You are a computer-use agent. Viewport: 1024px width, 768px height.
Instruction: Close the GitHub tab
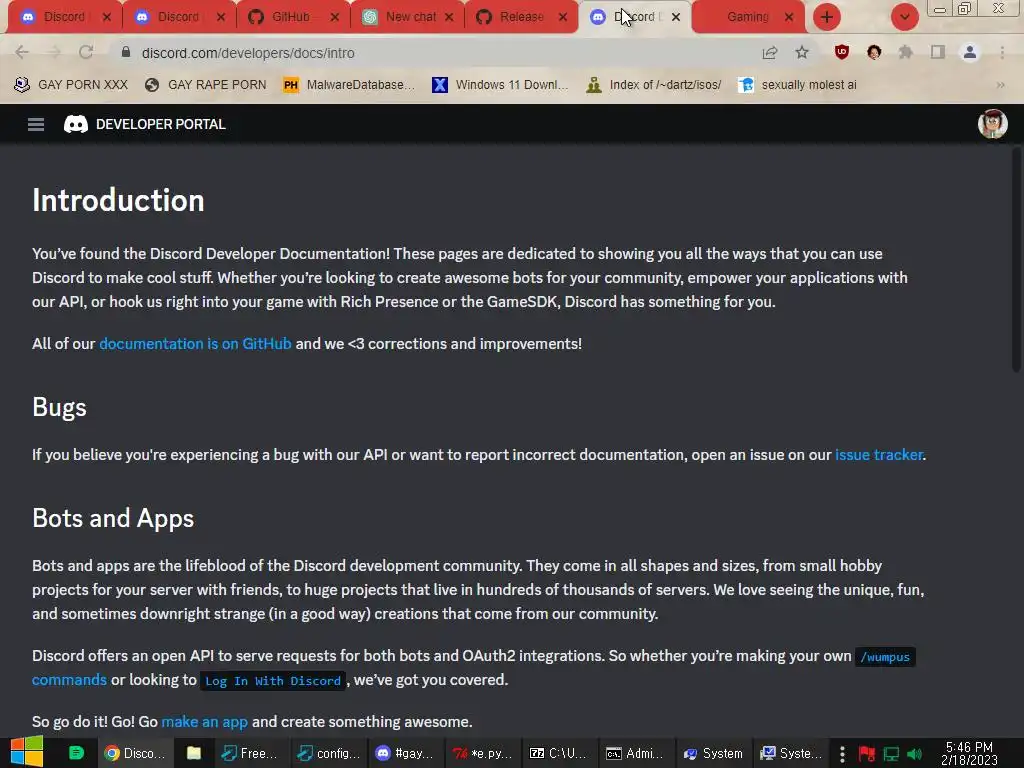335,17
